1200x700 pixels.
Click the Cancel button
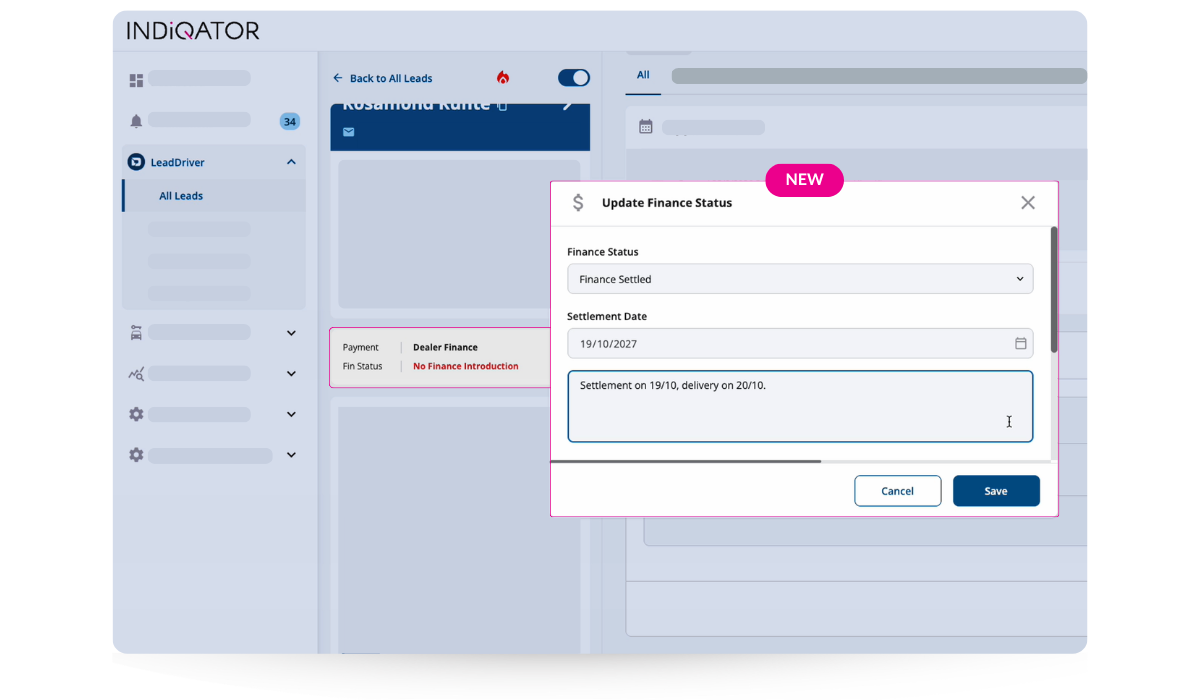tap(898, 491)
